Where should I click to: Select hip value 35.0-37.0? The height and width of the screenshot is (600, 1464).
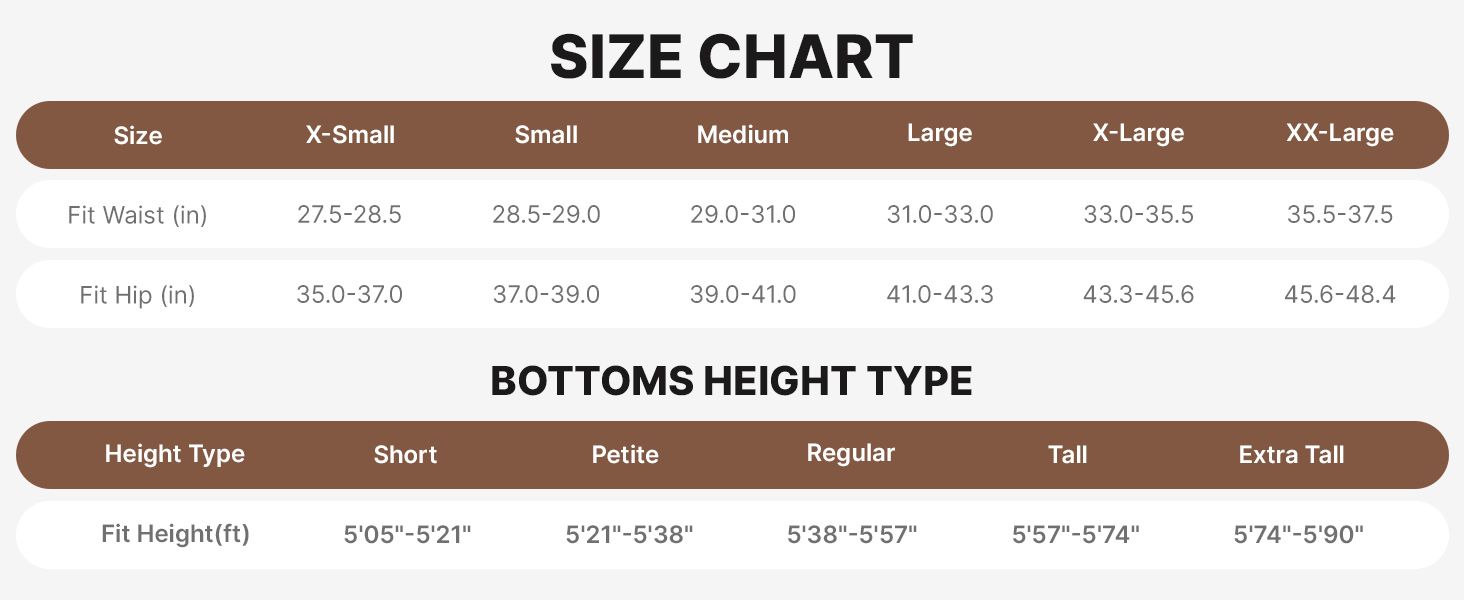pyautogui.click(x=350, y=295)
